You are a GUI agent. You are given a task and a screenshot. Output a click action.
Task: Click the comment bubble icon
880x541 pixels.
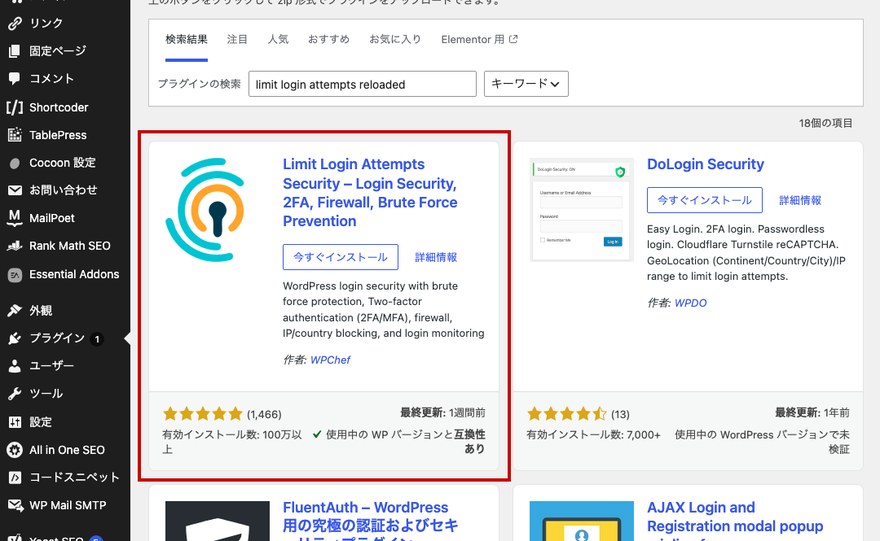(x=15, y=79)
